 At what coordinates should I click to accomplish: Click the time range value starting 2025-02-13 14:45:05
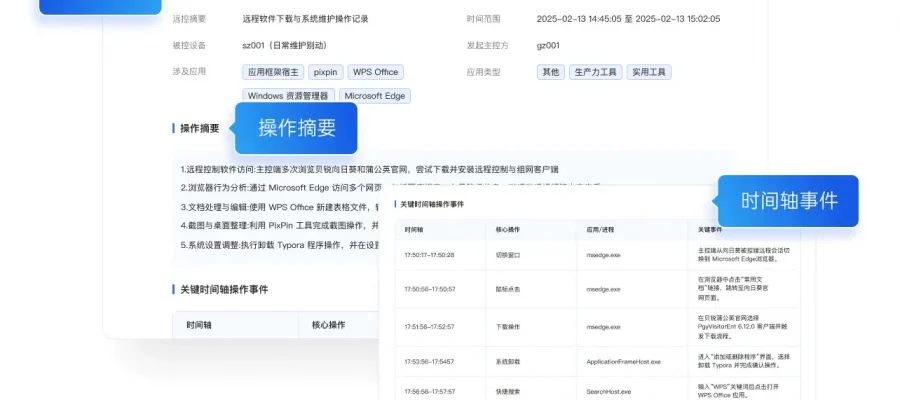(x=629, y=19)
